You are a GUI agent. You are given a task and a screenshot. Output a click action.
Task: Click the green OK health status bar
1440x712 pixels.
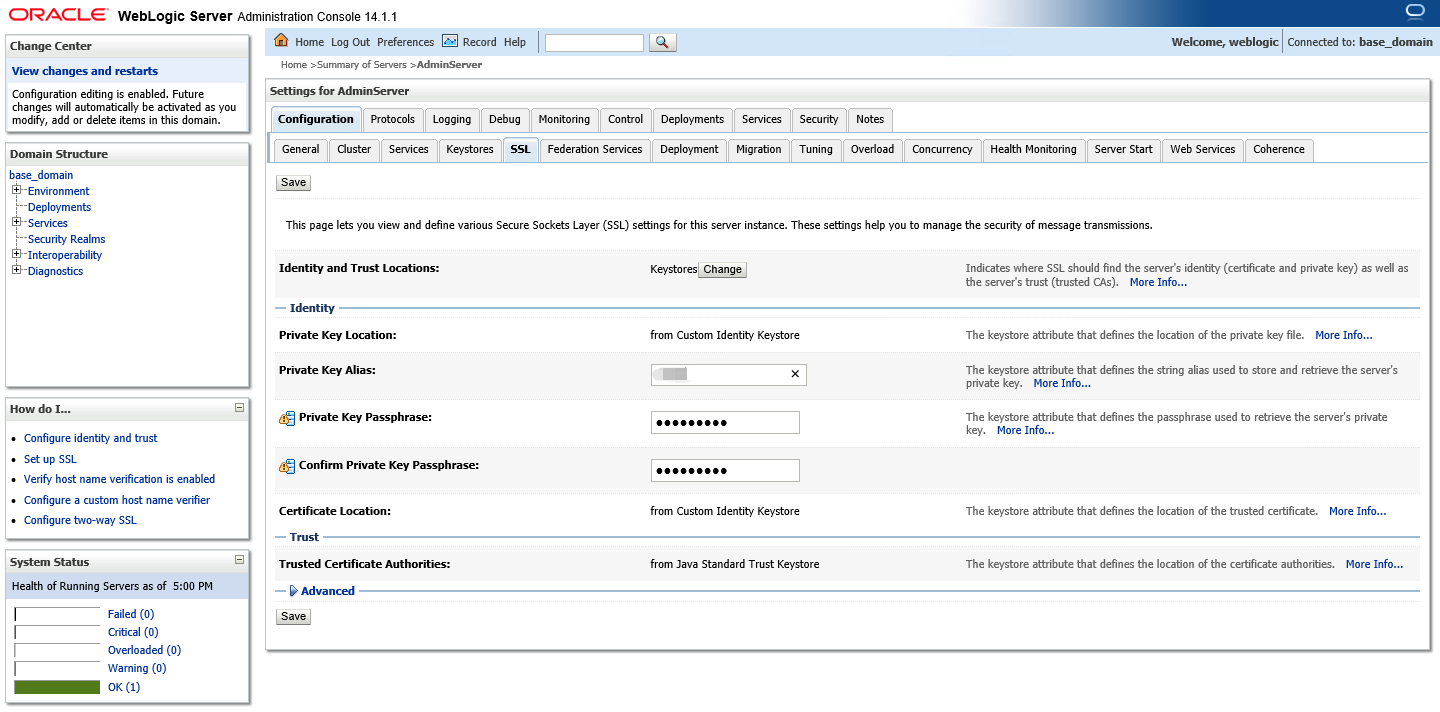click(x=56, y=686)
